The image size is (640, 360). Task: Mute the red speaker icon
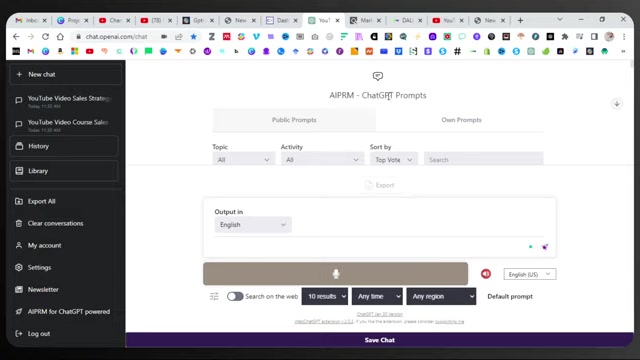(486, 274)
